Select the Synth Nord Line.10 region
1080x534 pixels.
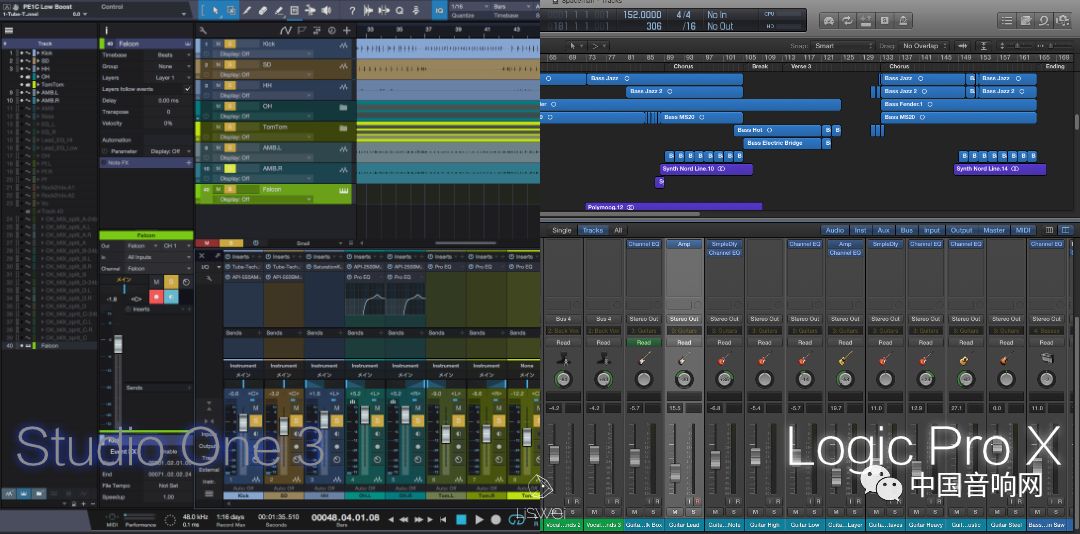coord(706,169)
